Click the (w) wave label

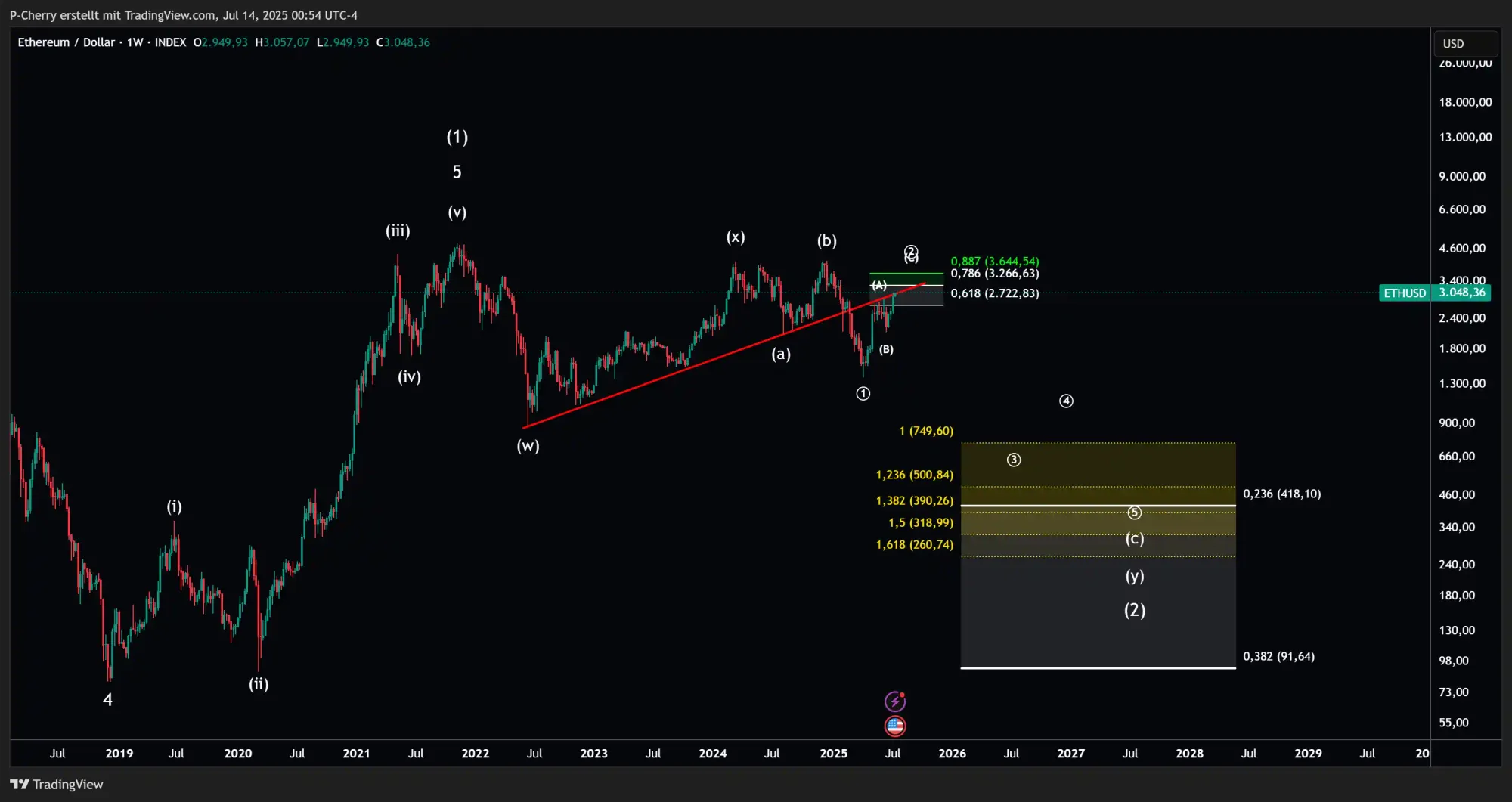click(528, 445)
